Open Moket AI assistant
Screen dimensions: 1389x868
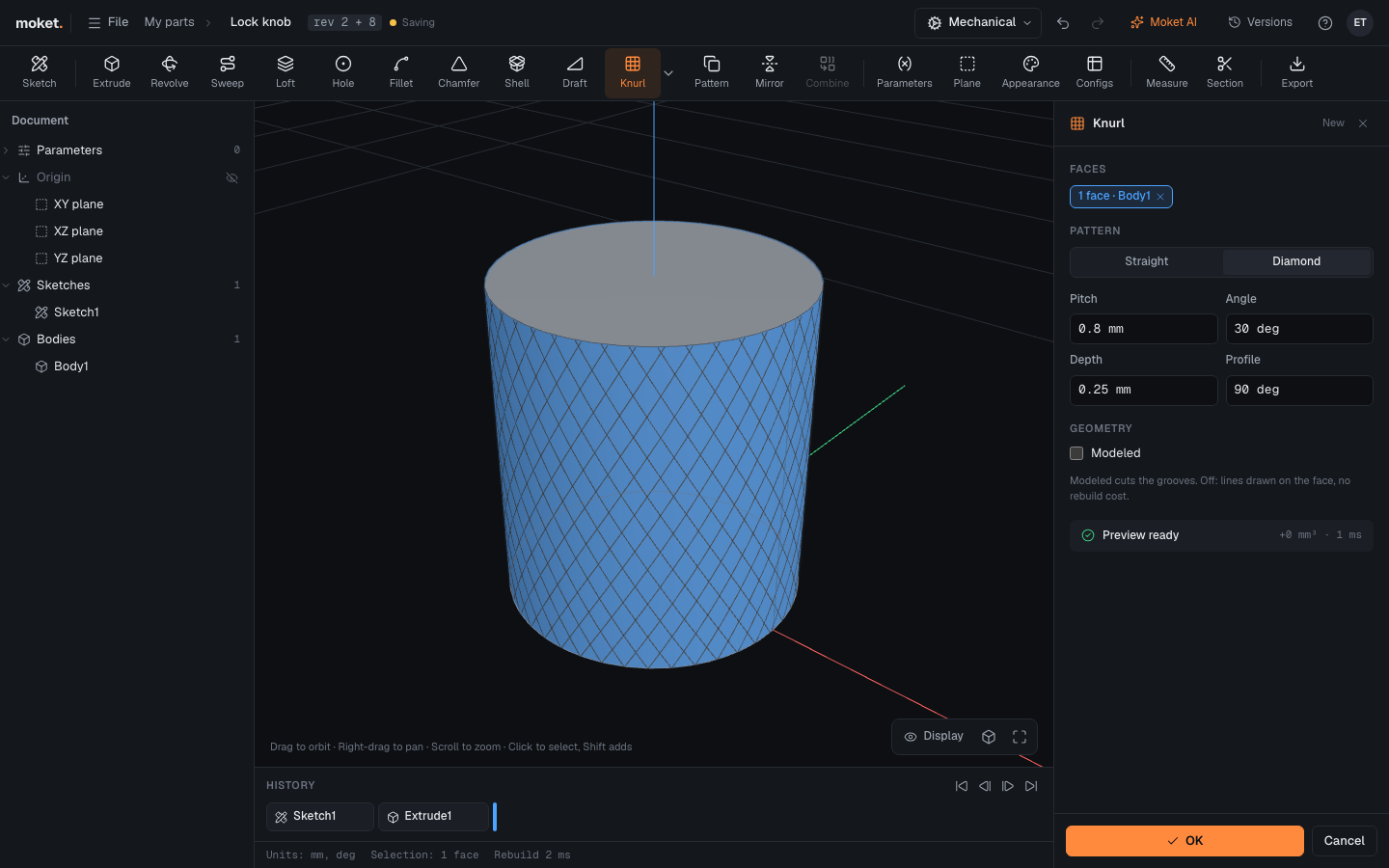(1163, 22)
